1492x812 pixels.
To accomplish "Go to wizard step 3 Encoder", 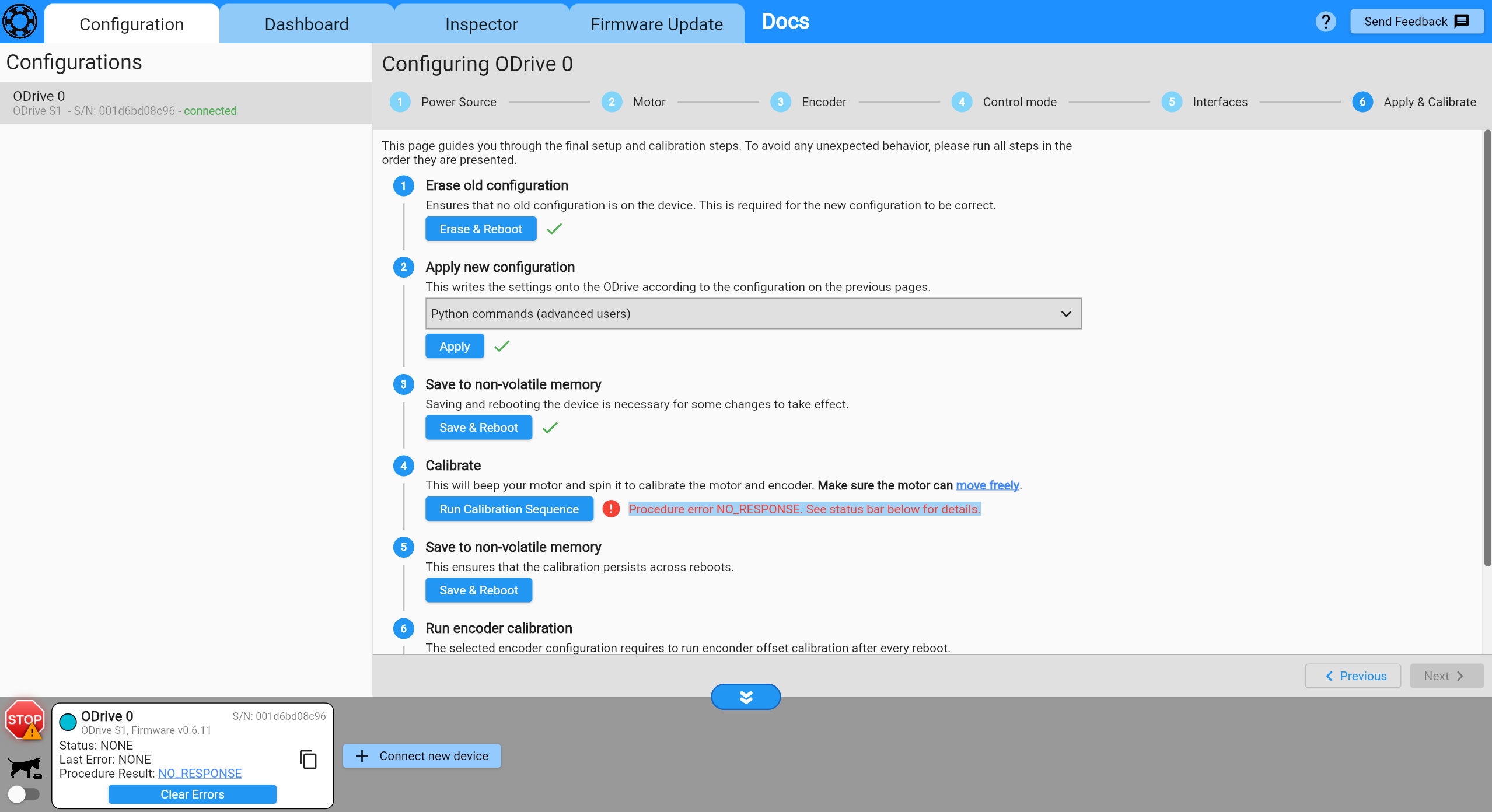I will pyautogui.click(x=808, y=102).
